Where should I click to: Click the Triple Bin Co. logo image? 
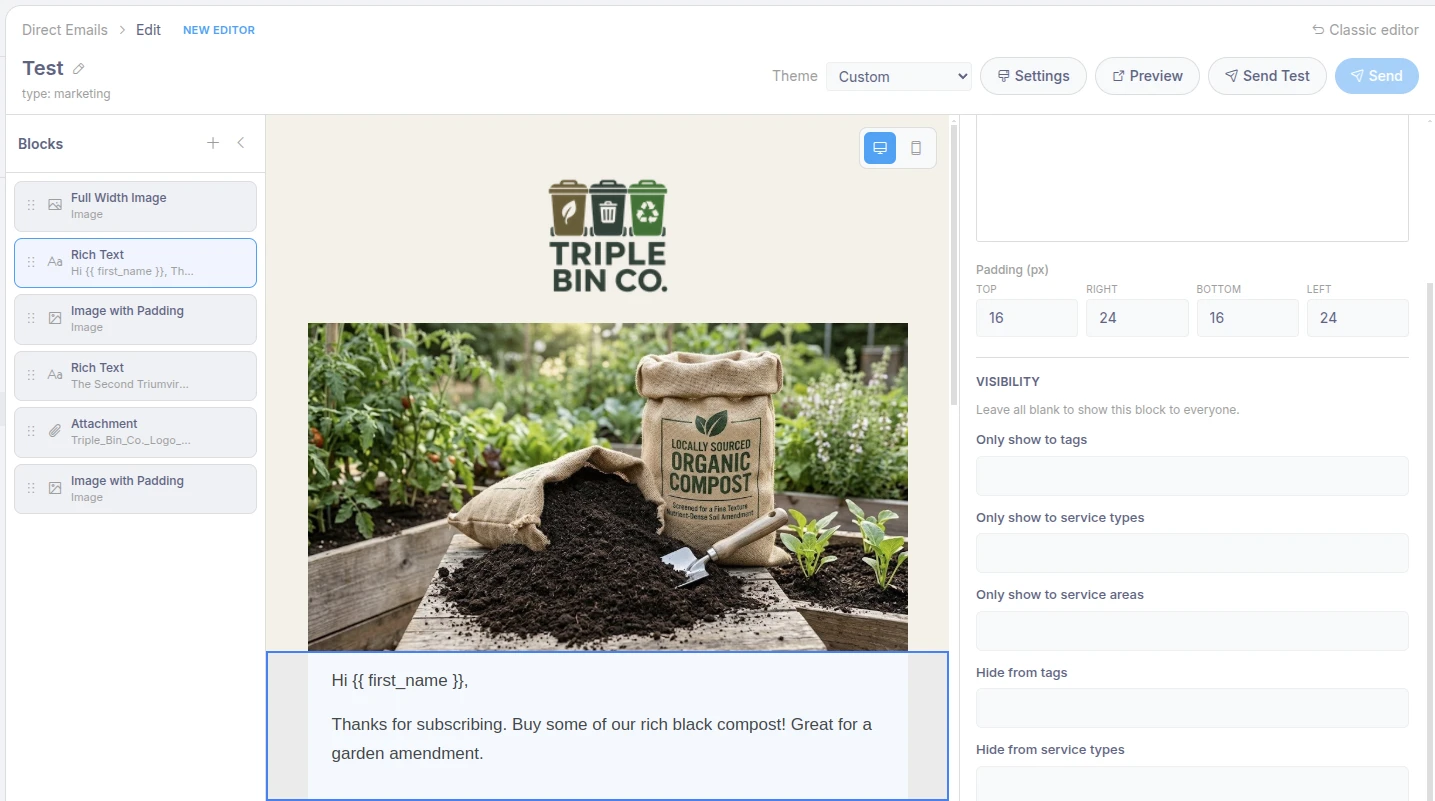tap(608, 236)
